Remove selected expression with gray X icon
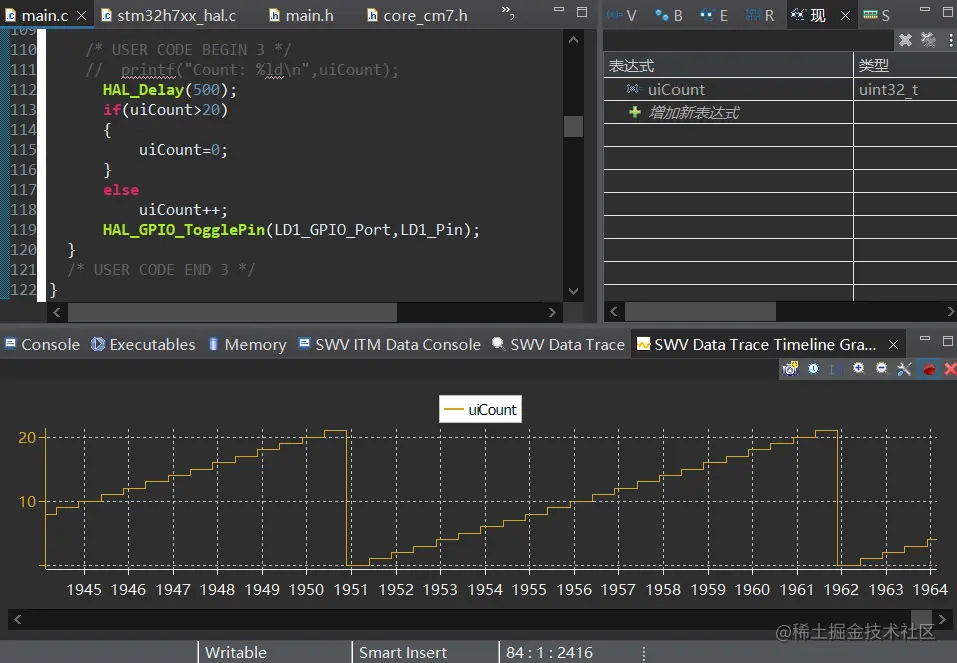 (x=905, y=40)
